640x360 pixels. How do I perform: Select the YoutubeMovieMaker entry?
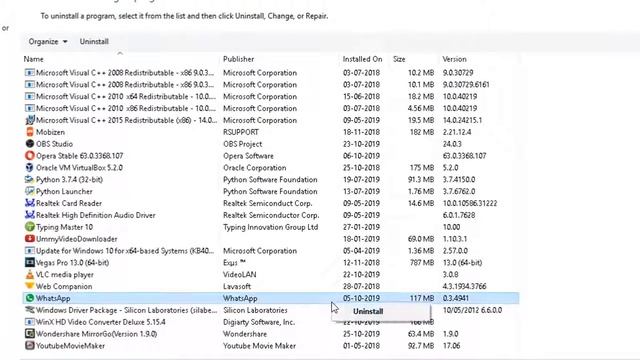(70, 345)
